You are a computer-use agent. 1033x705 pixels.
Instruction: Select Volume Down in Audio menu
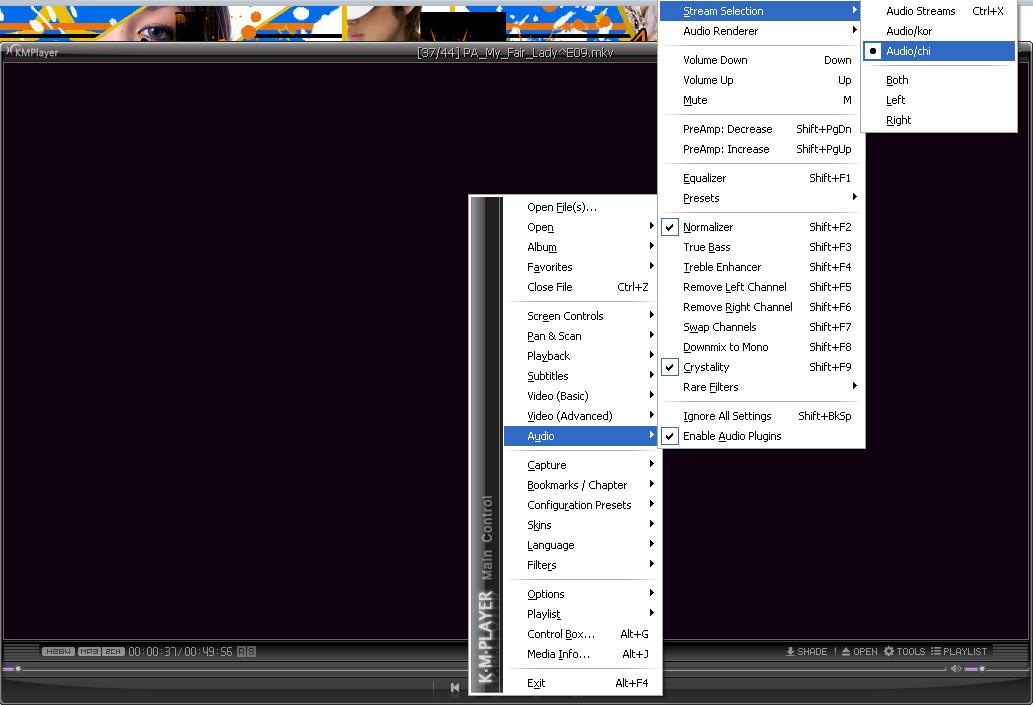[x=762, y=60]
